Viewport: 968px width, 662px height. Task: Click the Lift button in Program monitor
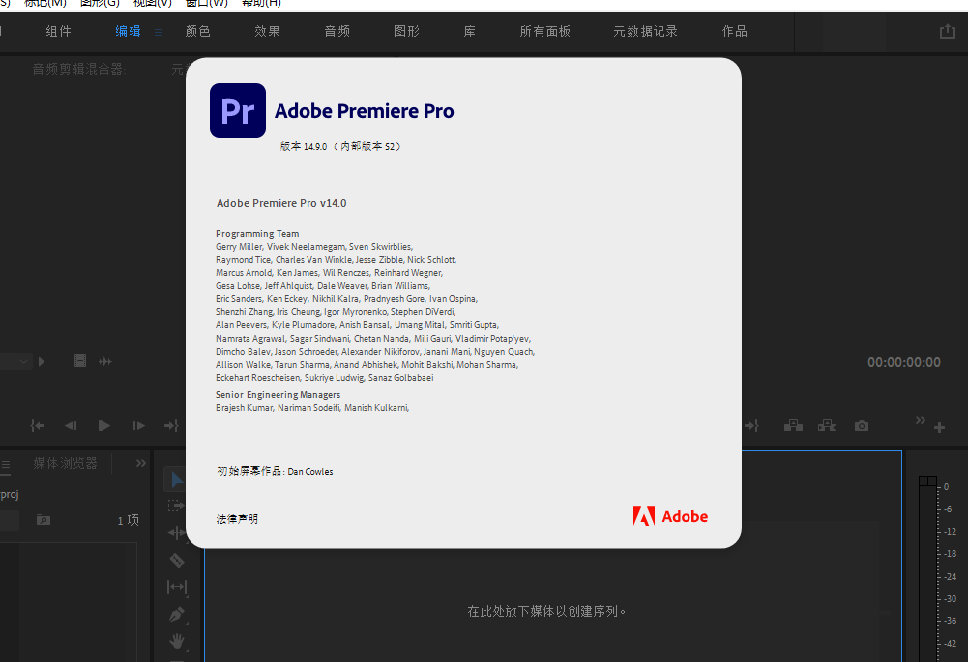pyautogui.click(x=793, y=425)
